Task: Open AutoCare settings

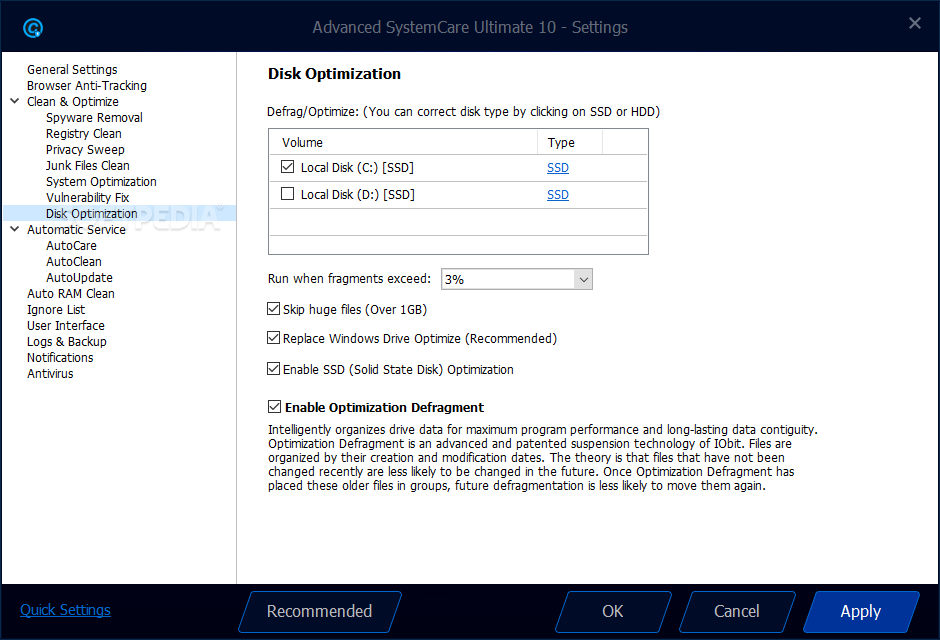Action: point(71,246)
